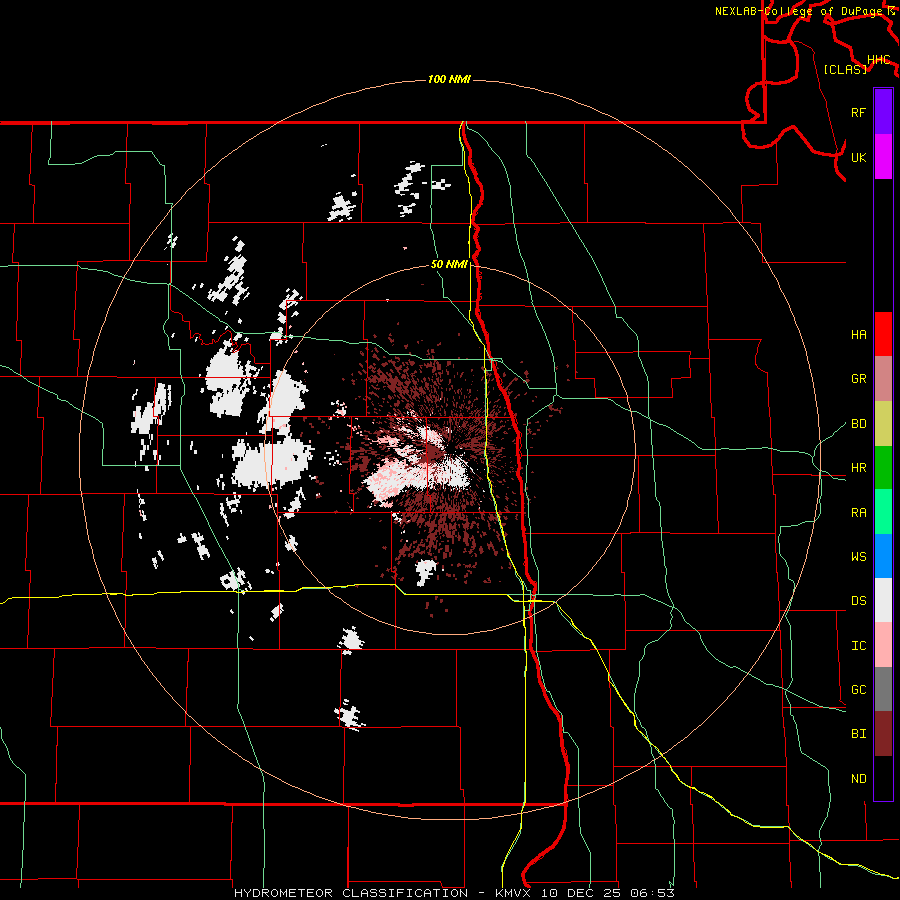900x900 pixels.
Task: Click the white DS legend swatch
Action: click(x=883, y=600)
